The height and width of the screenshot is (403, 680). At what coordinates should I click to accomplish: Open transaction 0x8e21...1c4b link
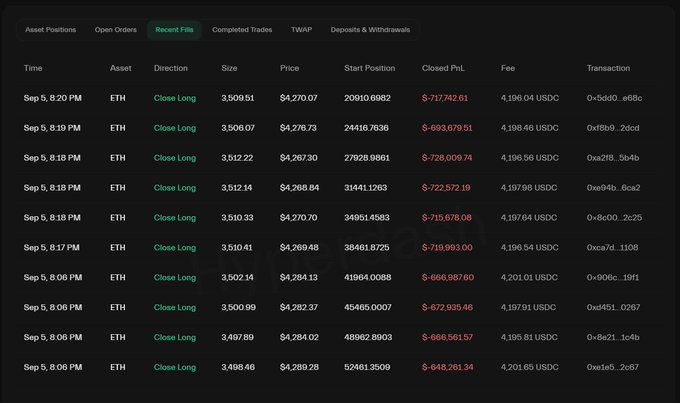pyautogui.click(x=613, y=337)
